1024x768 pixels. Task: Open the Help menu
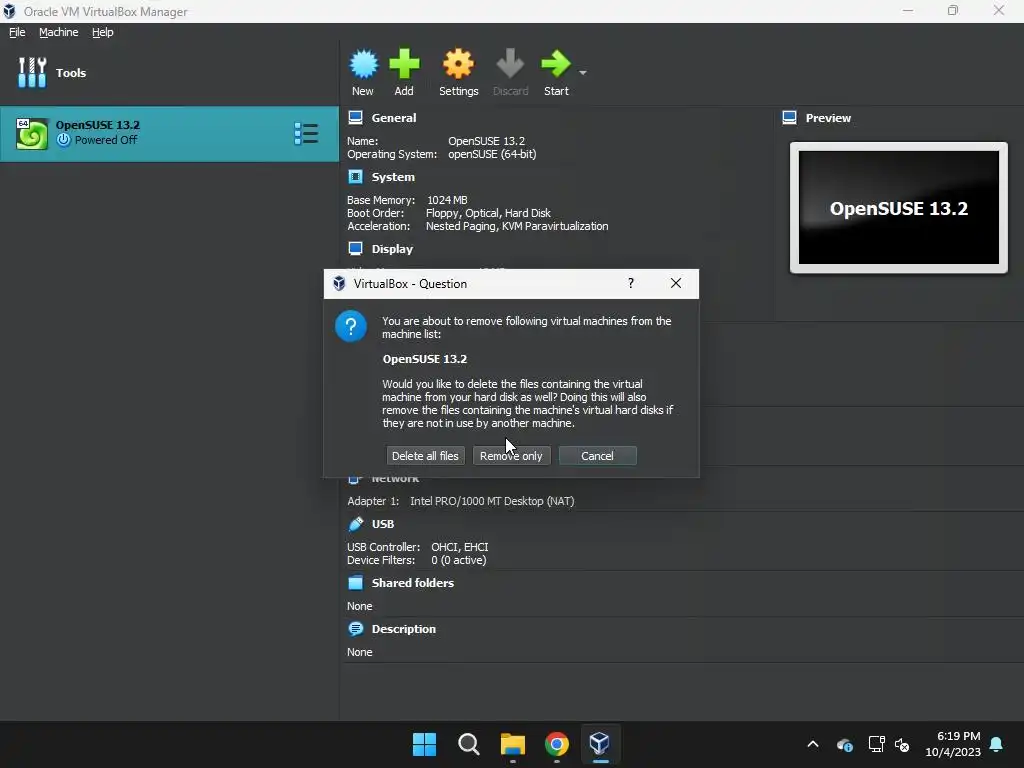click(103, 32)
